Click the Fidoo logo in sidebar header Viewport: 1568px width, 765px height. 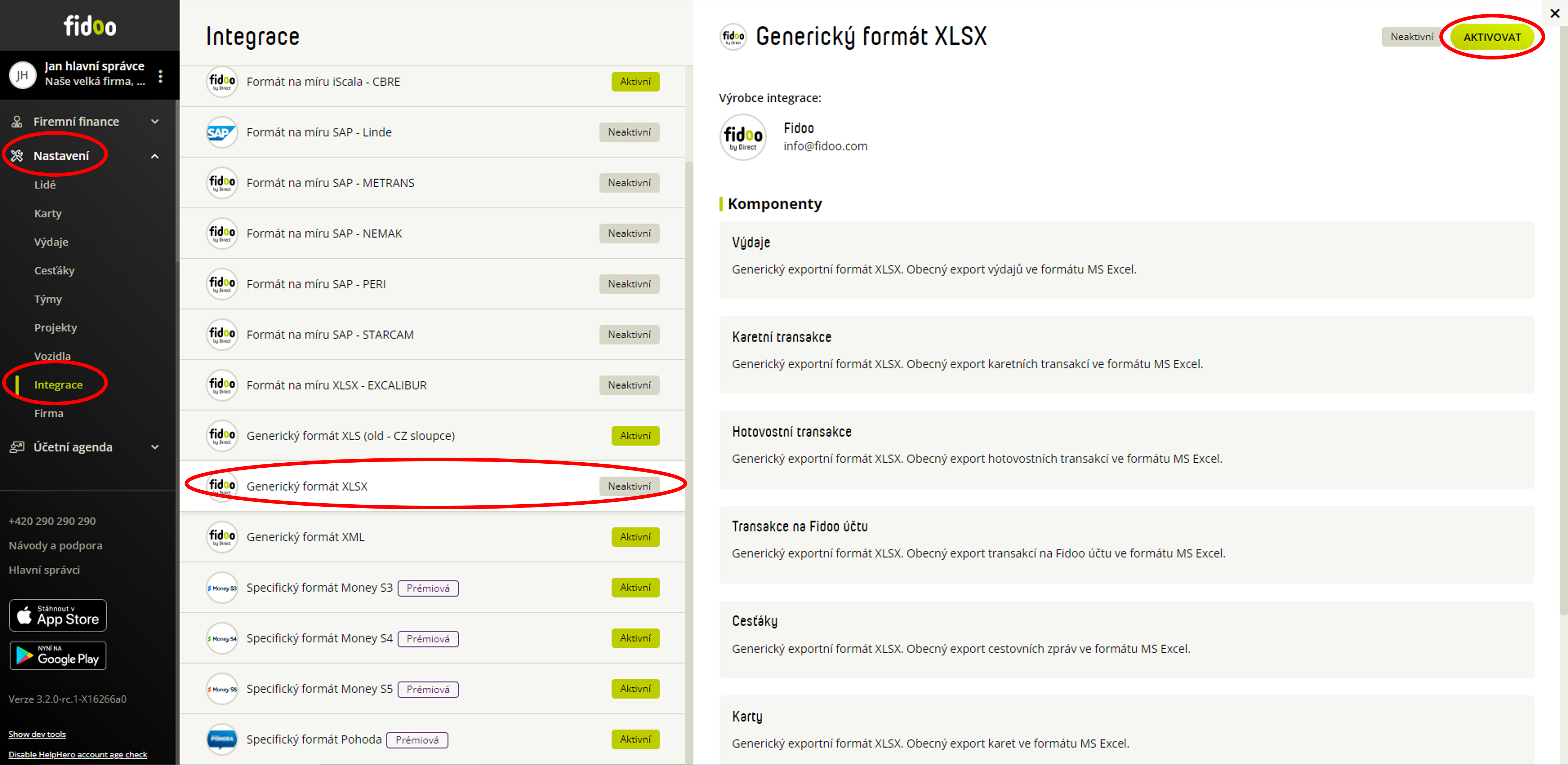pyautogui.click(x=90, y=26)
